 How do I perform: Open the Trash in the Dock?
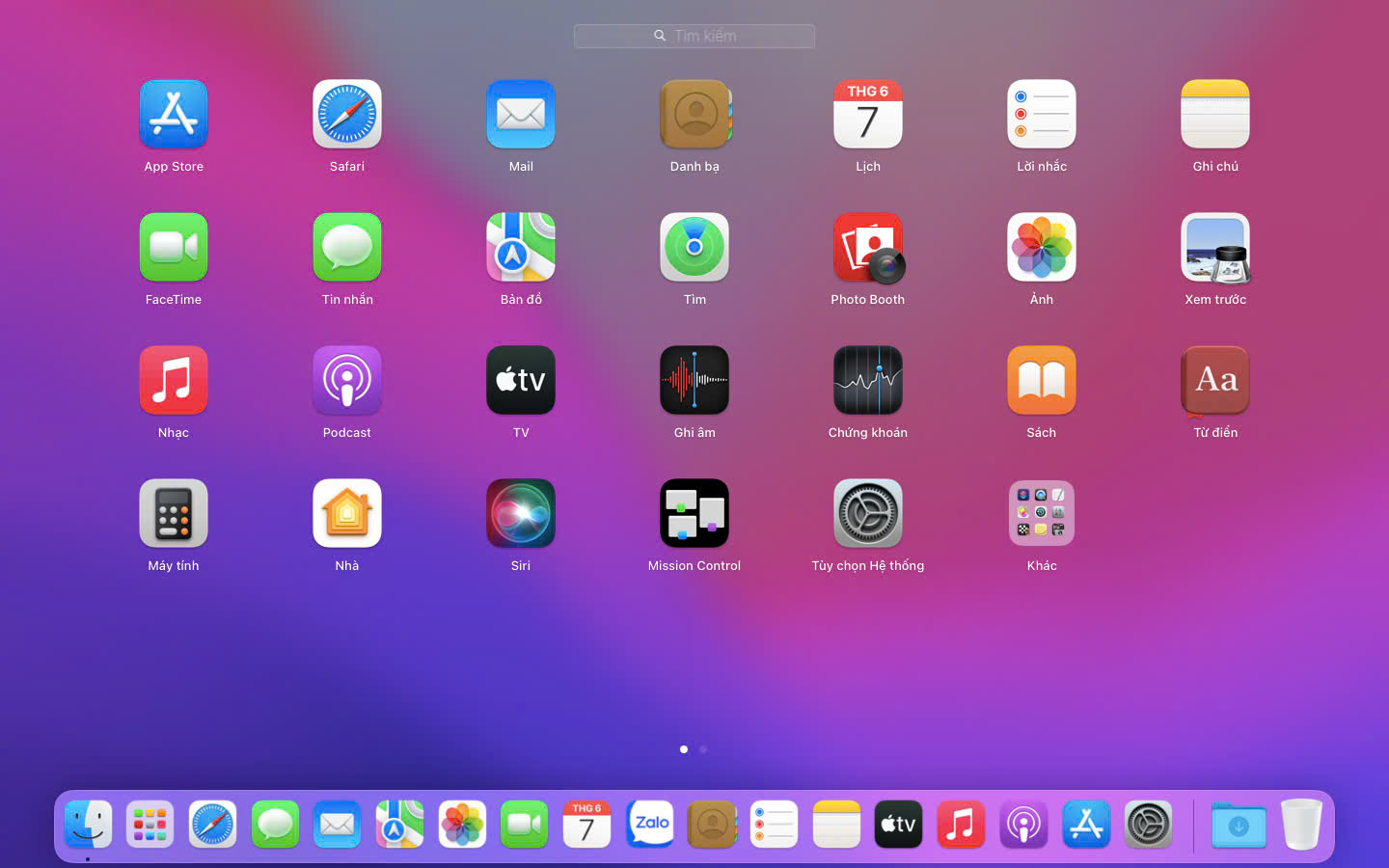[x=1301, y=825]
